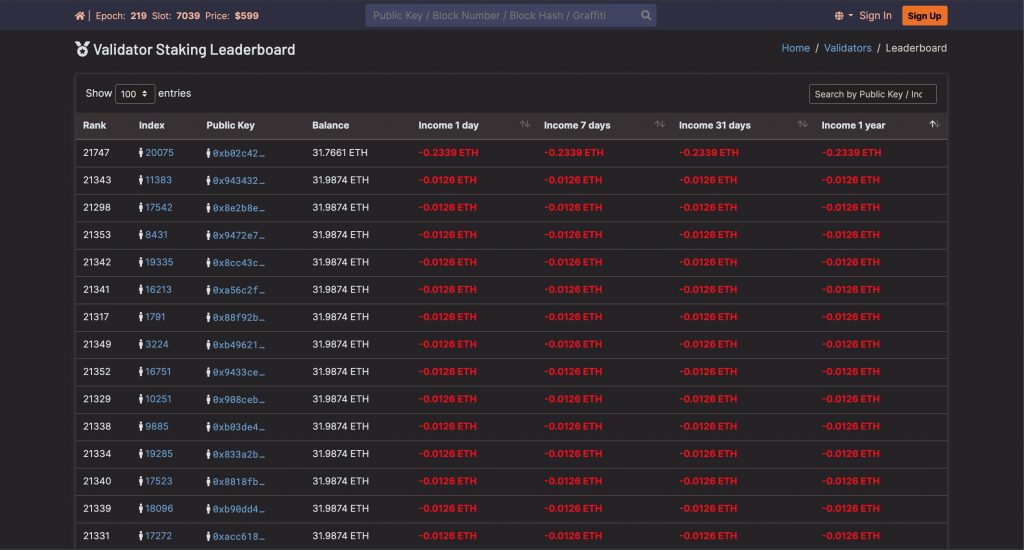Sort by Income 31 days arrows

point(802,124)
